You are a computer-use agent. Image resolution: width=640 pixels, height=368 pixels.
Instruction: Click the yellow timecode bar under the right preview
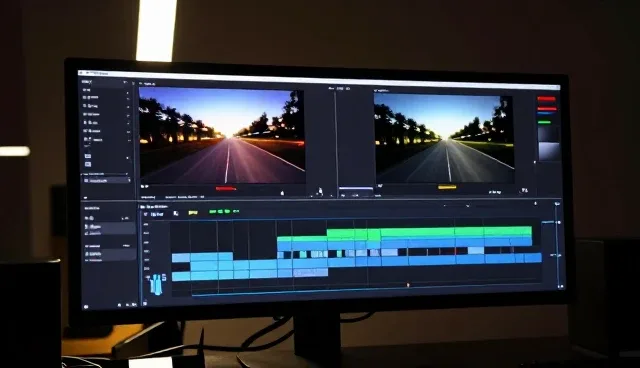pyautogui.click(x=447, y=187)
